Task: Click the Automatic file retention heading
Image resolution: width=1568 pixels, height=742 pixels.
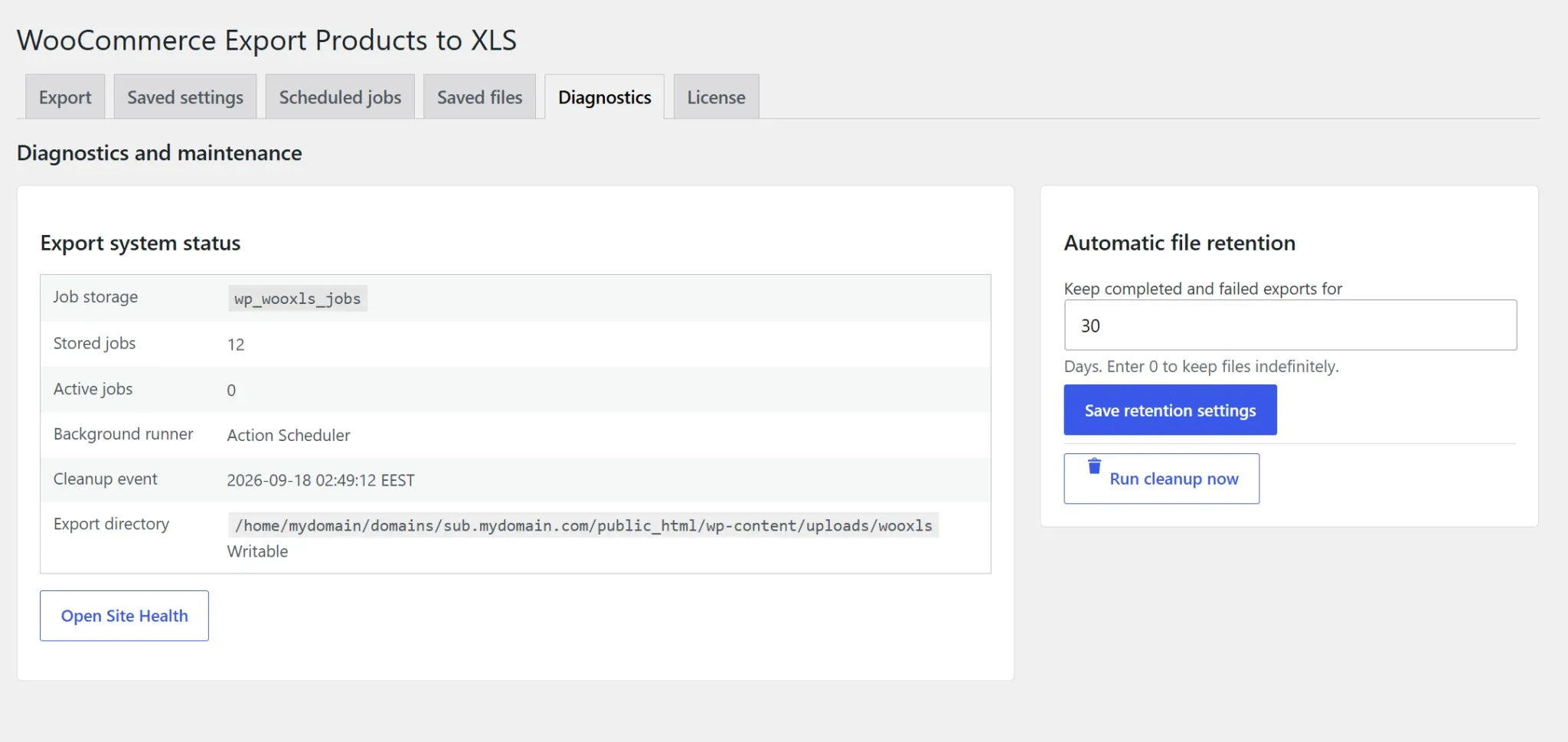Action: [x=1180, y=243]
